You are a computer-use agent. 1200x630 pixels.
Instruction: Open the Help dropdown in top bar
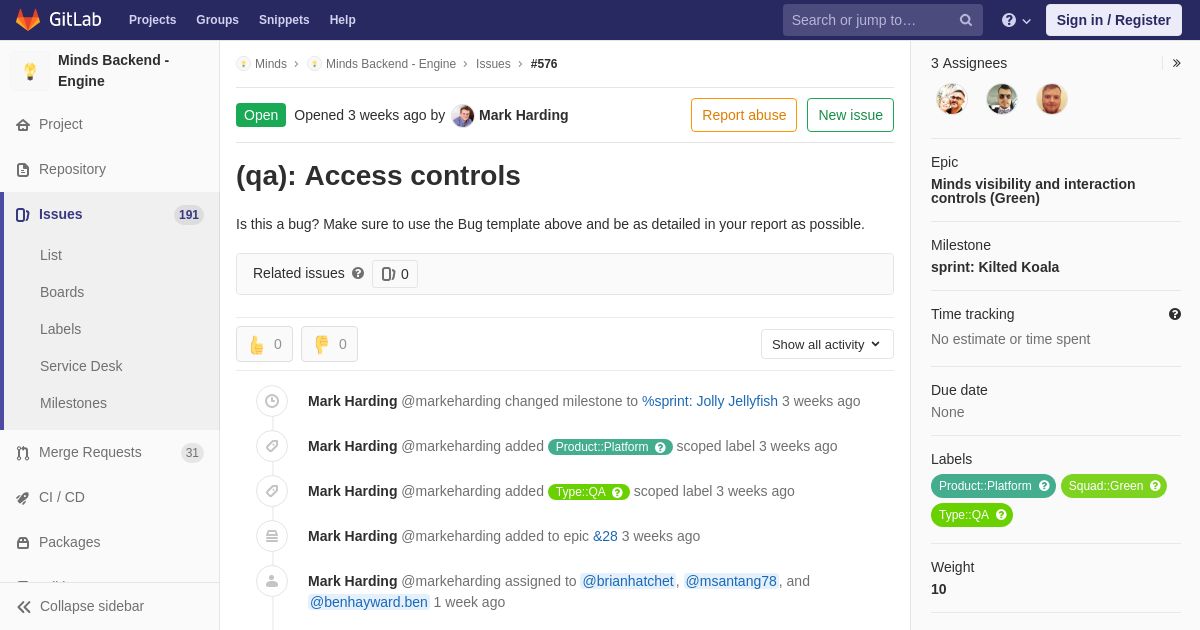click(1016, 20)
